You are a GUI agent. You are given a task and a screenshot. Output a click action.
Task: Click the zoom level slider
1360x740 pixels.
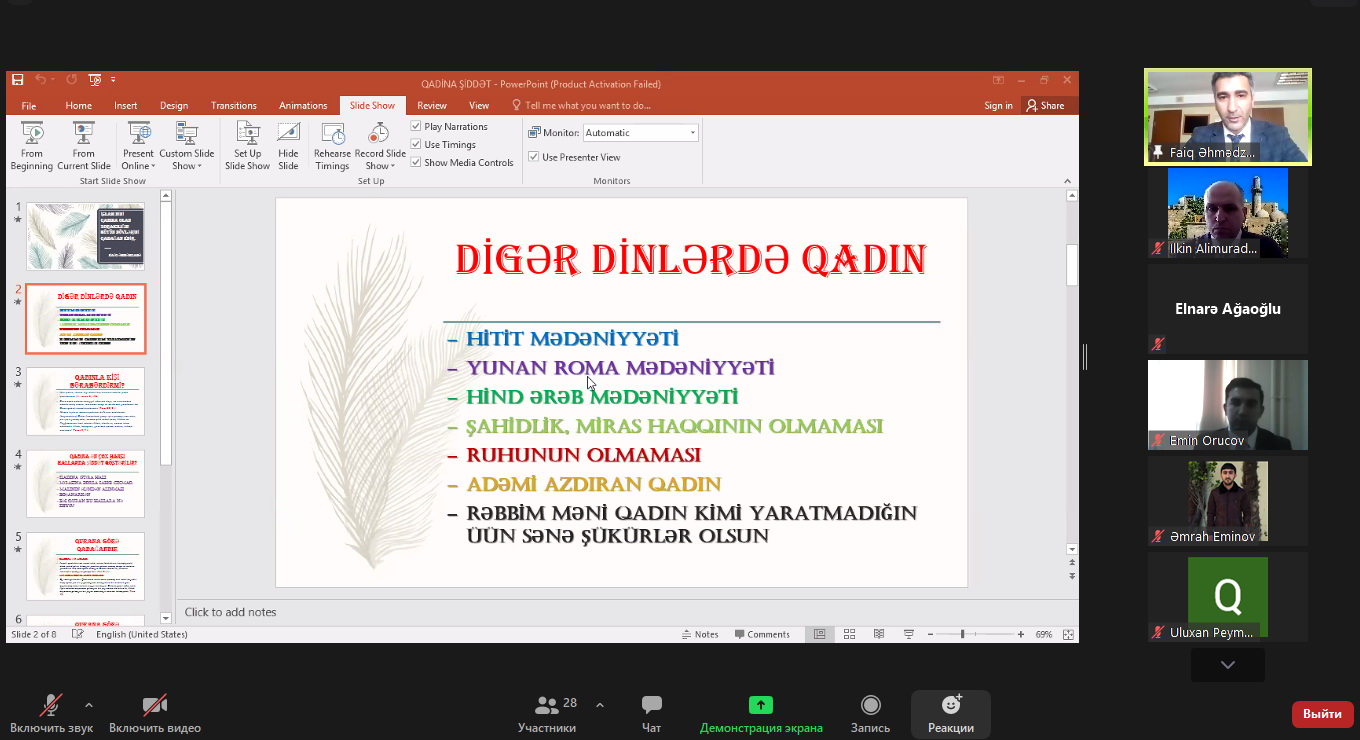point(962,634)
